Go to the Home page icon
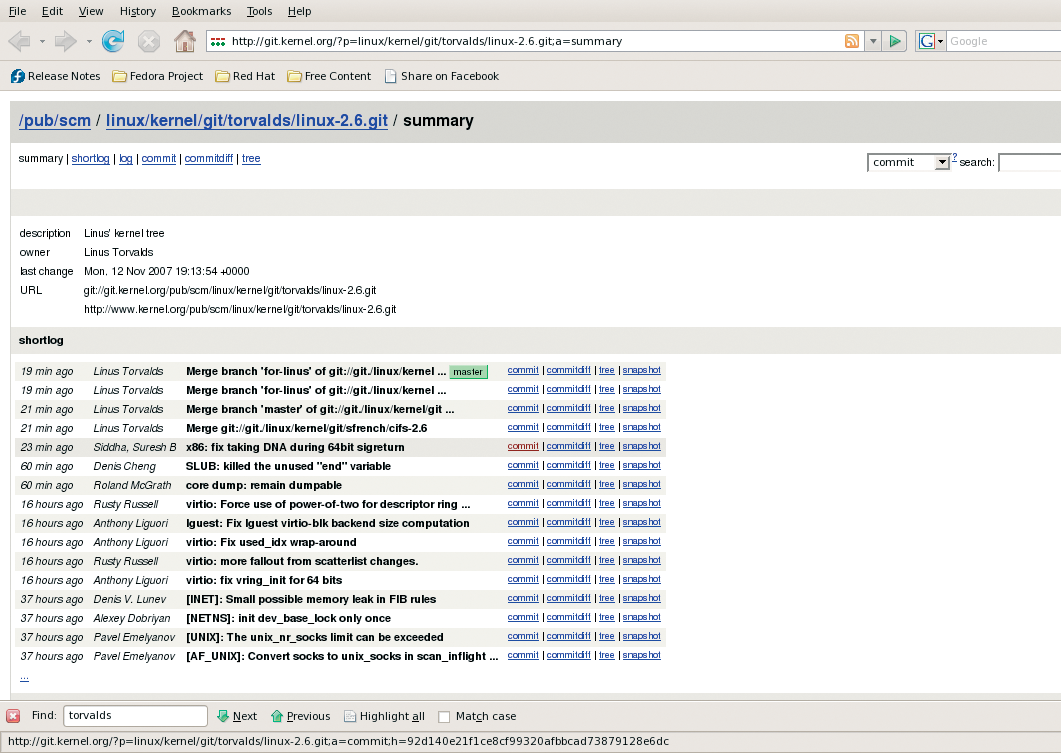This screenshot has width=1061, height=753. click(185, 41)
